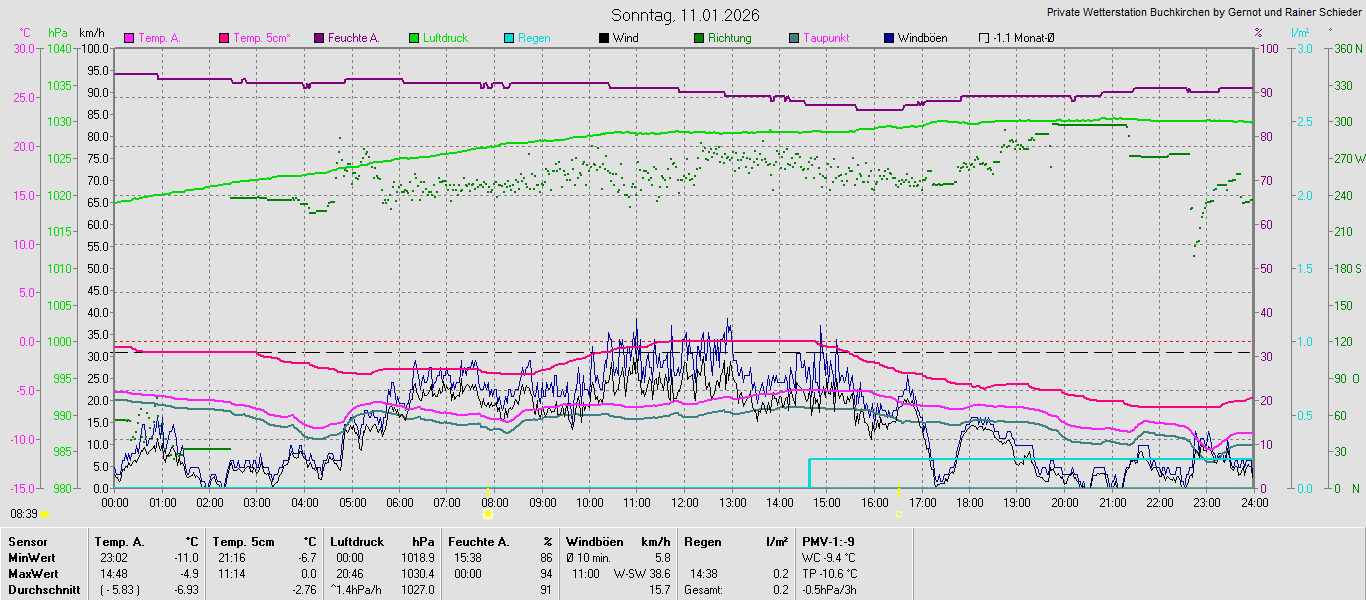1366x600 pixels.
Task: Click the sunrise sun icon near 08:00
Action: pos(488,514)
